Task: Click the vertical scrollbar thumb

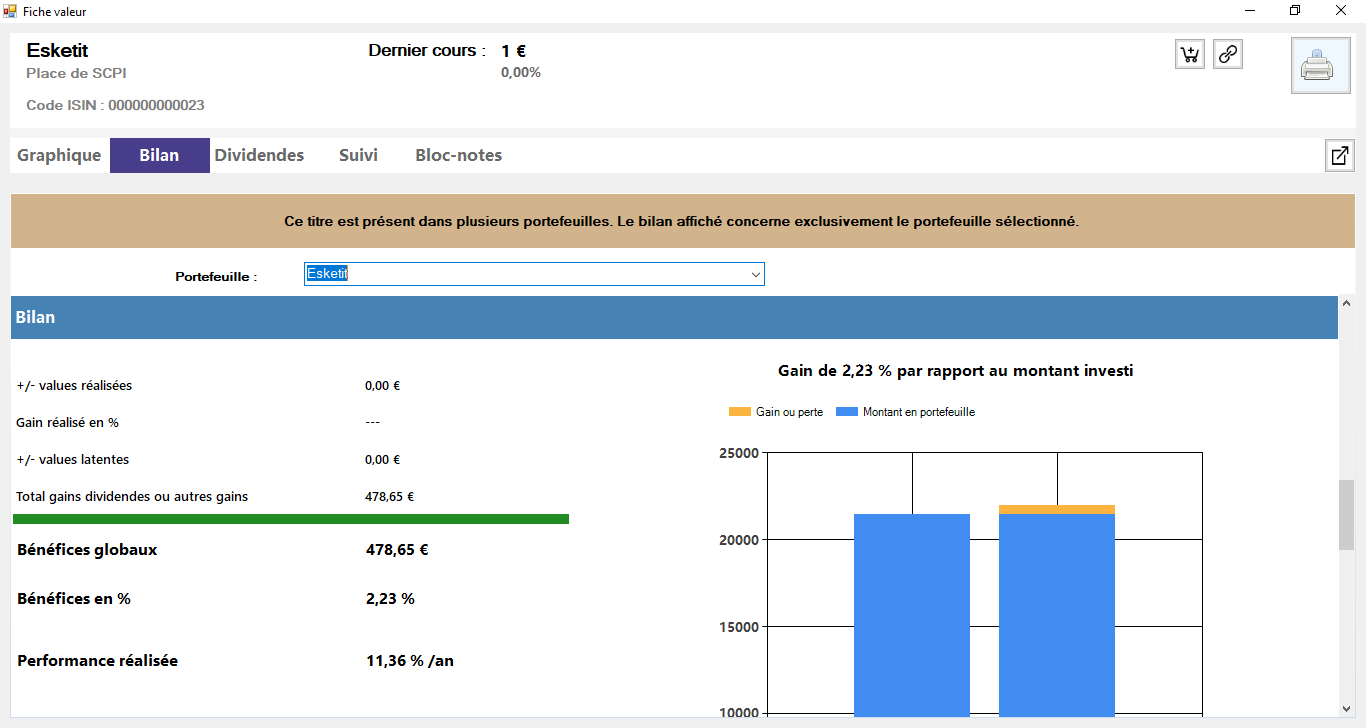Action: 1346,515
